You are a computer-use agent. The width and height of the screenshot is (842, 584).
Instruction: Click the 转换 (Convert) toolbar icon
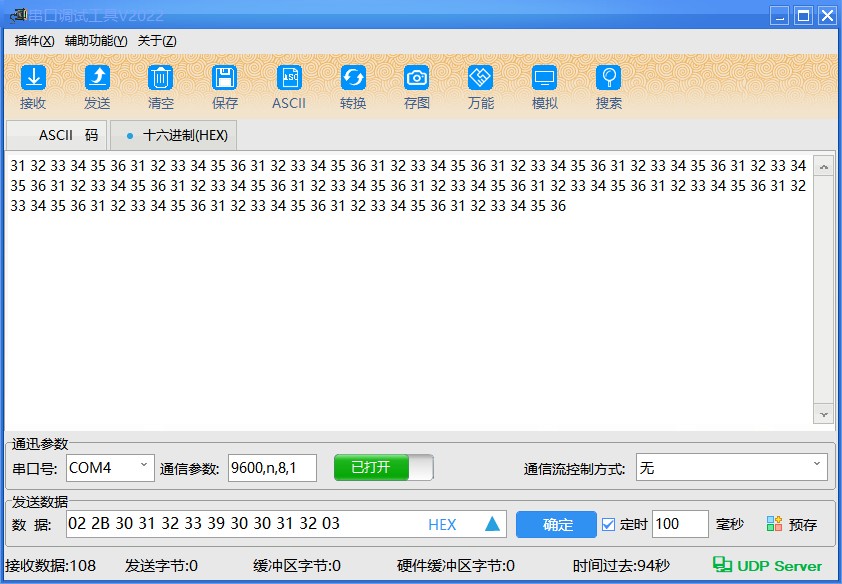353,78
